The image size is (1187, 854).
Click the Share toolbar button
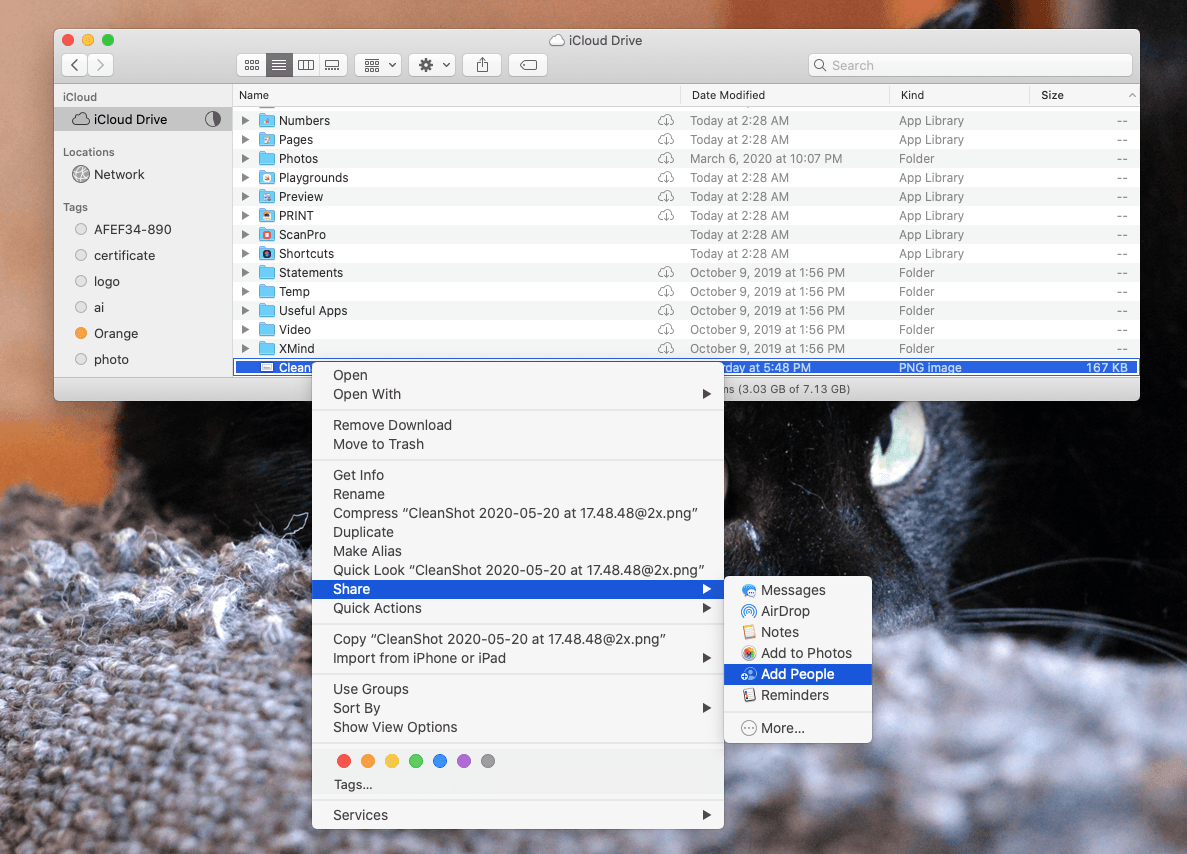click(x=483, y=65)
